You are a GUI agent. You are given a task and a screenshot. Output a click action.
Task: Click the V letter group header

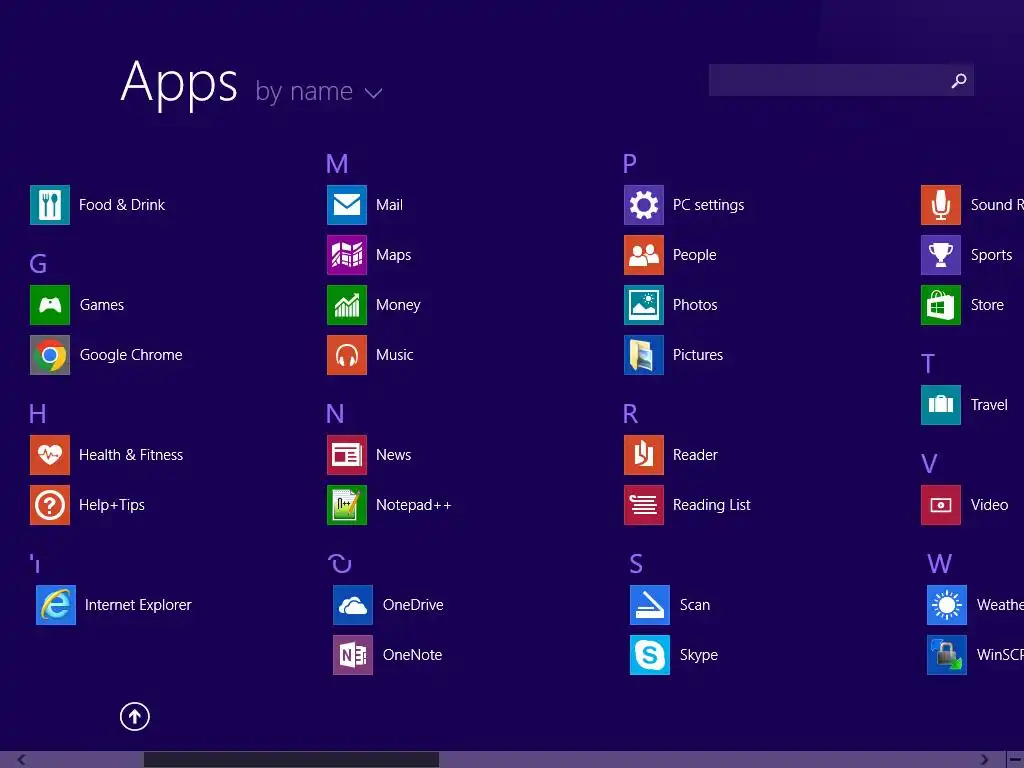[929, 464]
